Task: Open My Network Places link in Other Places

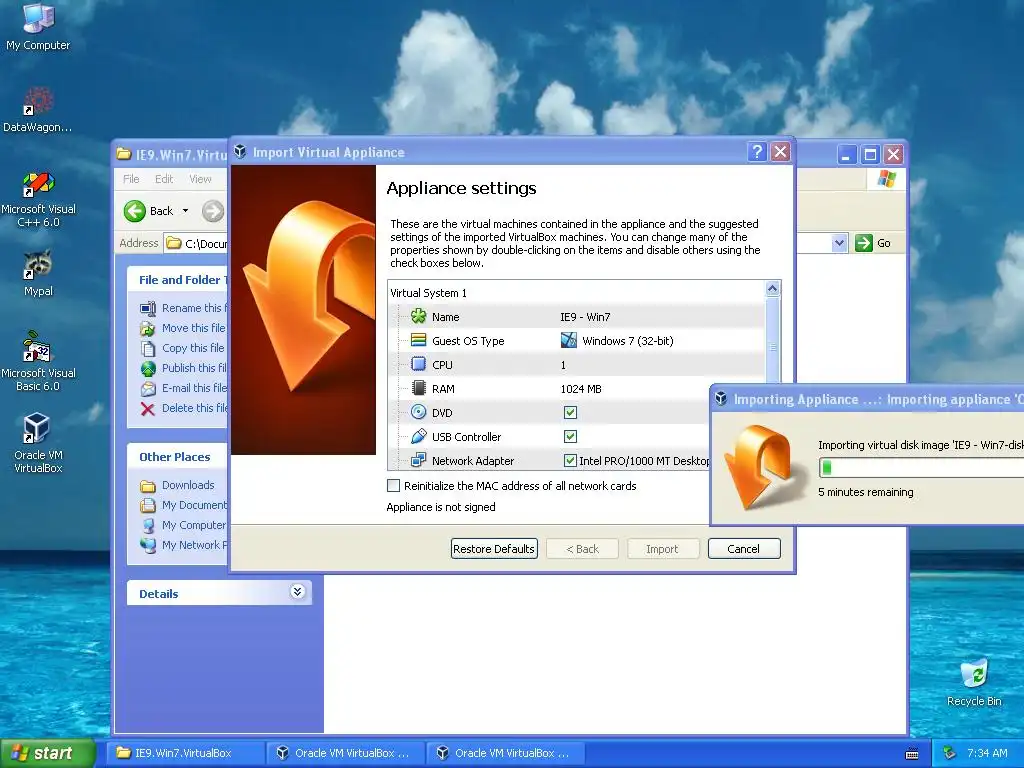Action: [x=195, y=545]
